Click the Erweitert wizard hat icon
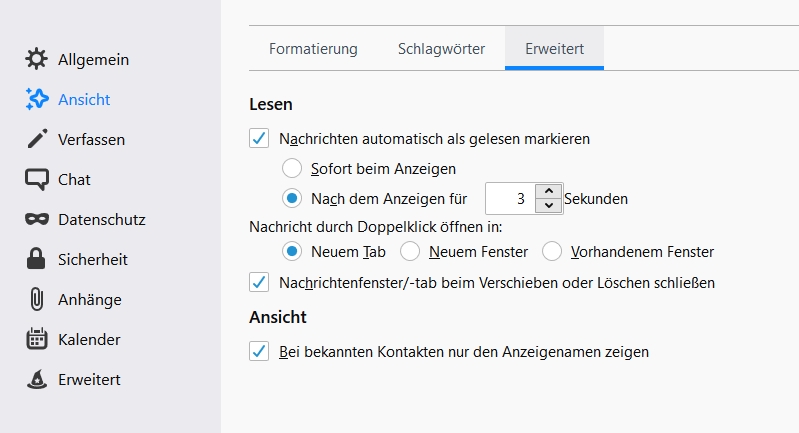The image size is (799, 433). 37,380
